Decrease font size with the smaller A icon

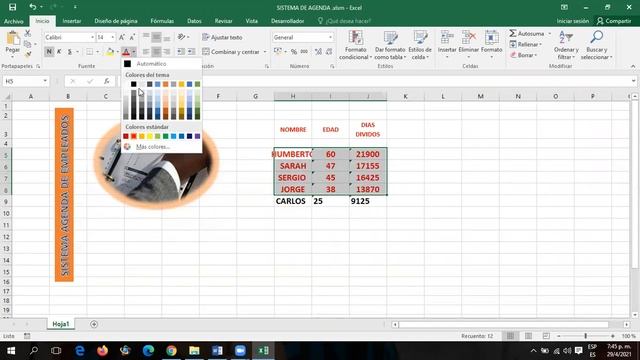tap(132, 37)
